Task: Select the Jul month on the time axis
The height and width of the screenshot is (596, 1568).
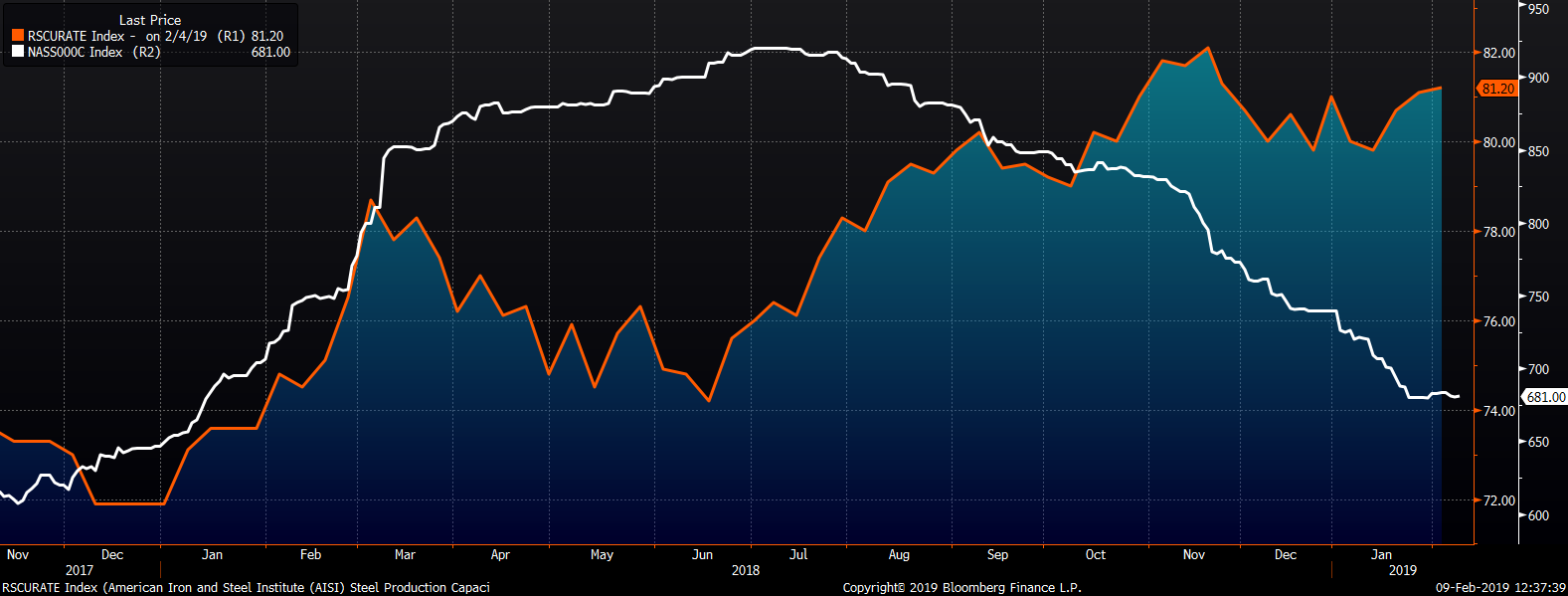Action: [x=798, y=554]
